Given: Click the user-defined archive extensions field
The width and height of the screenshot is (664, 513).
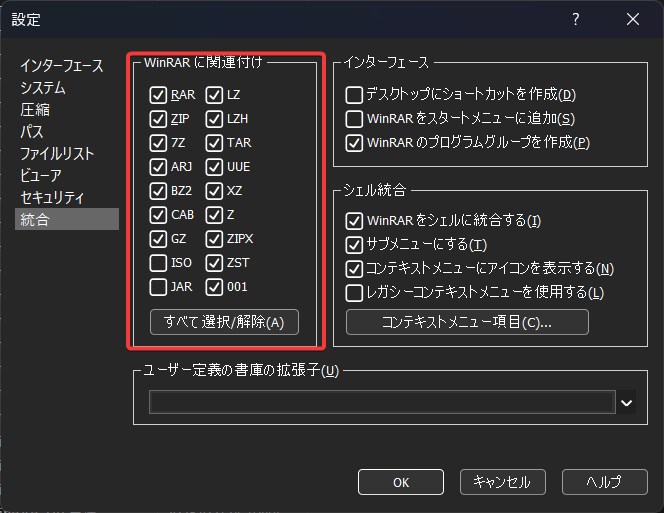Looking at the screenshot, I should (382, 402).
